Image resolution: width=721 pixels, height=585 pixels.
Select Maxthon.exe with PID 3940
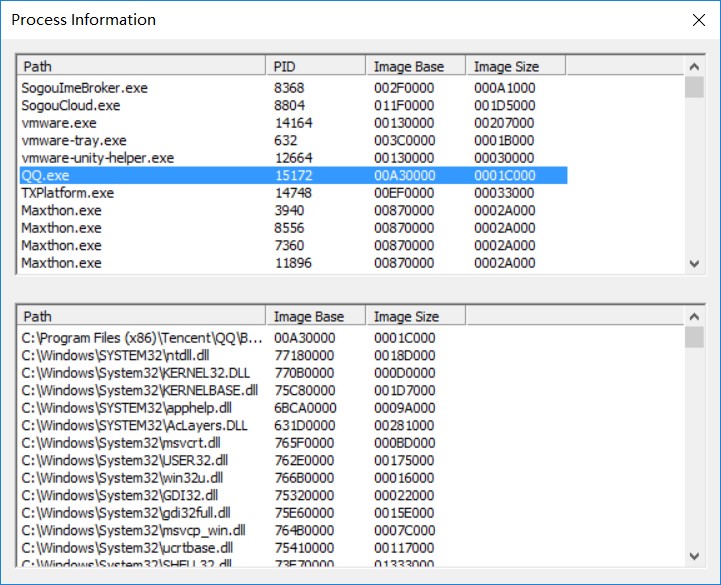(x=293, y=210)
